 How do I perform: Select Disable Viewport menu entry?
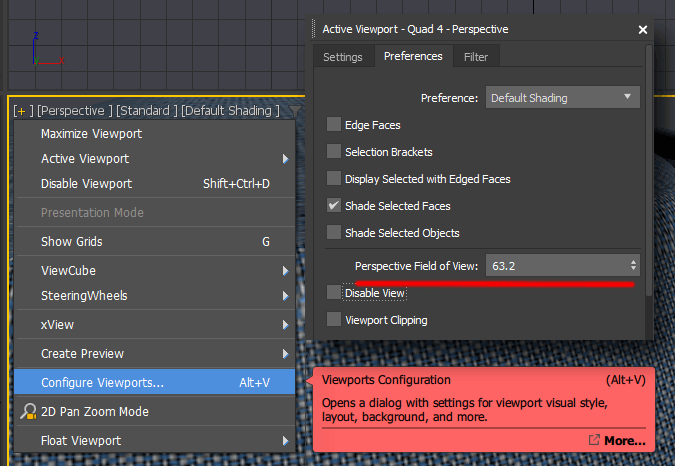pyautogui.click(x=155, y=184)
